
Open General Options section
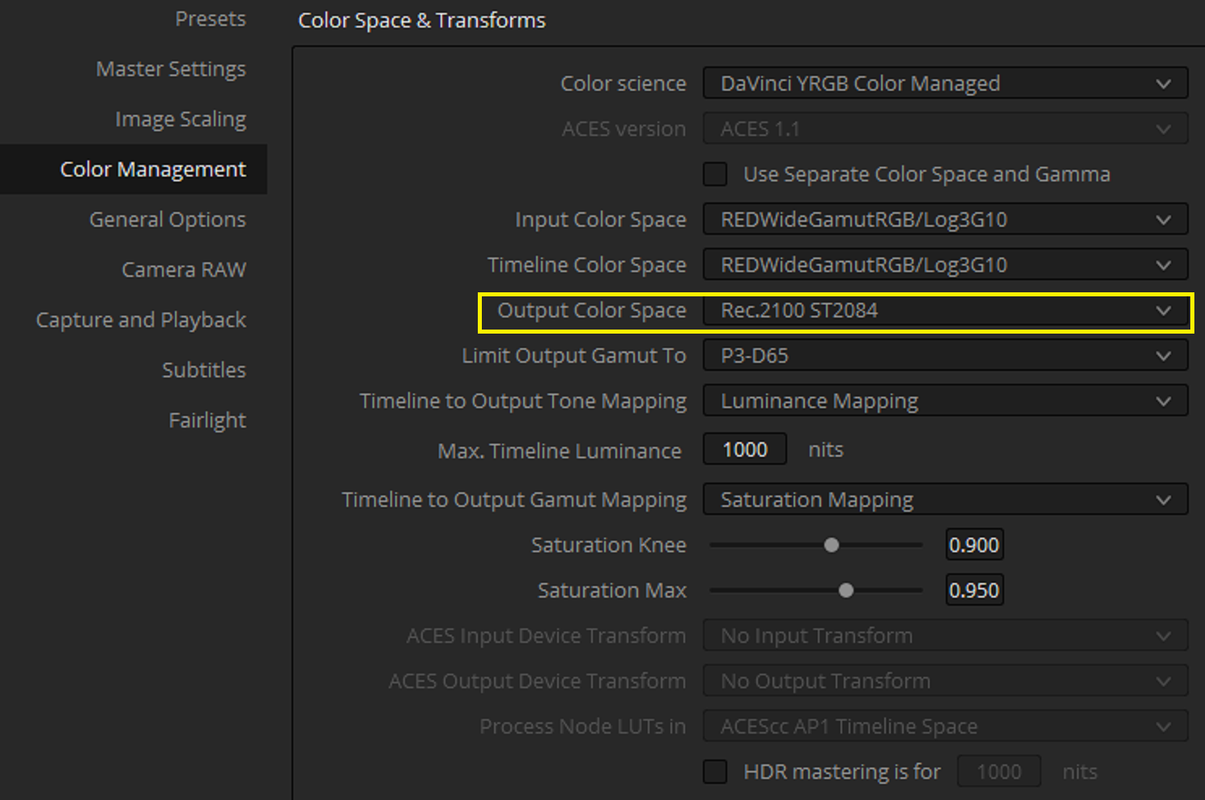click(x=167, y=219)
